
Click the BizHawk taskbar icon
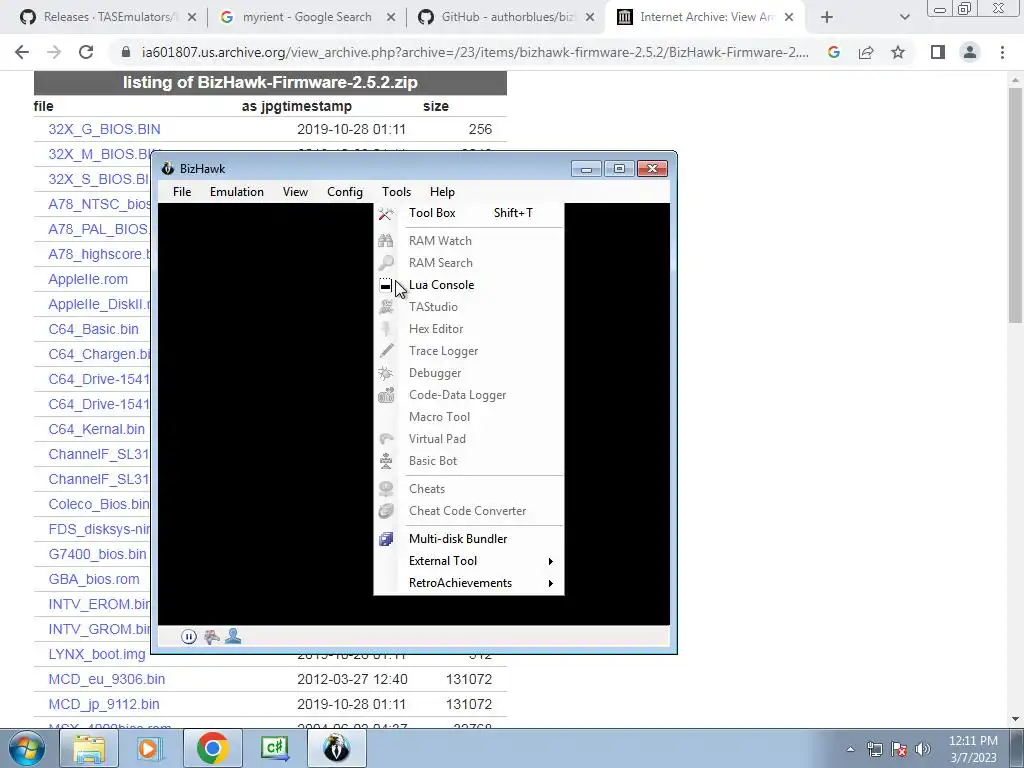tap(336, 749)
